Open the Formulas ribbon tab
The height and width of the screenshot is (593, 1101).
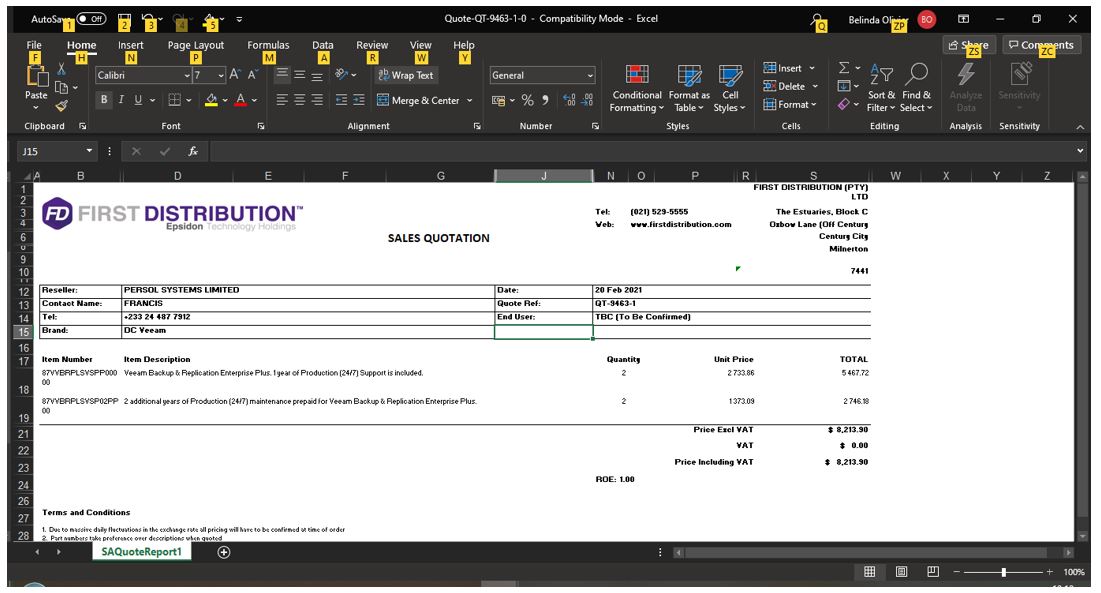[x=268, y=45]
